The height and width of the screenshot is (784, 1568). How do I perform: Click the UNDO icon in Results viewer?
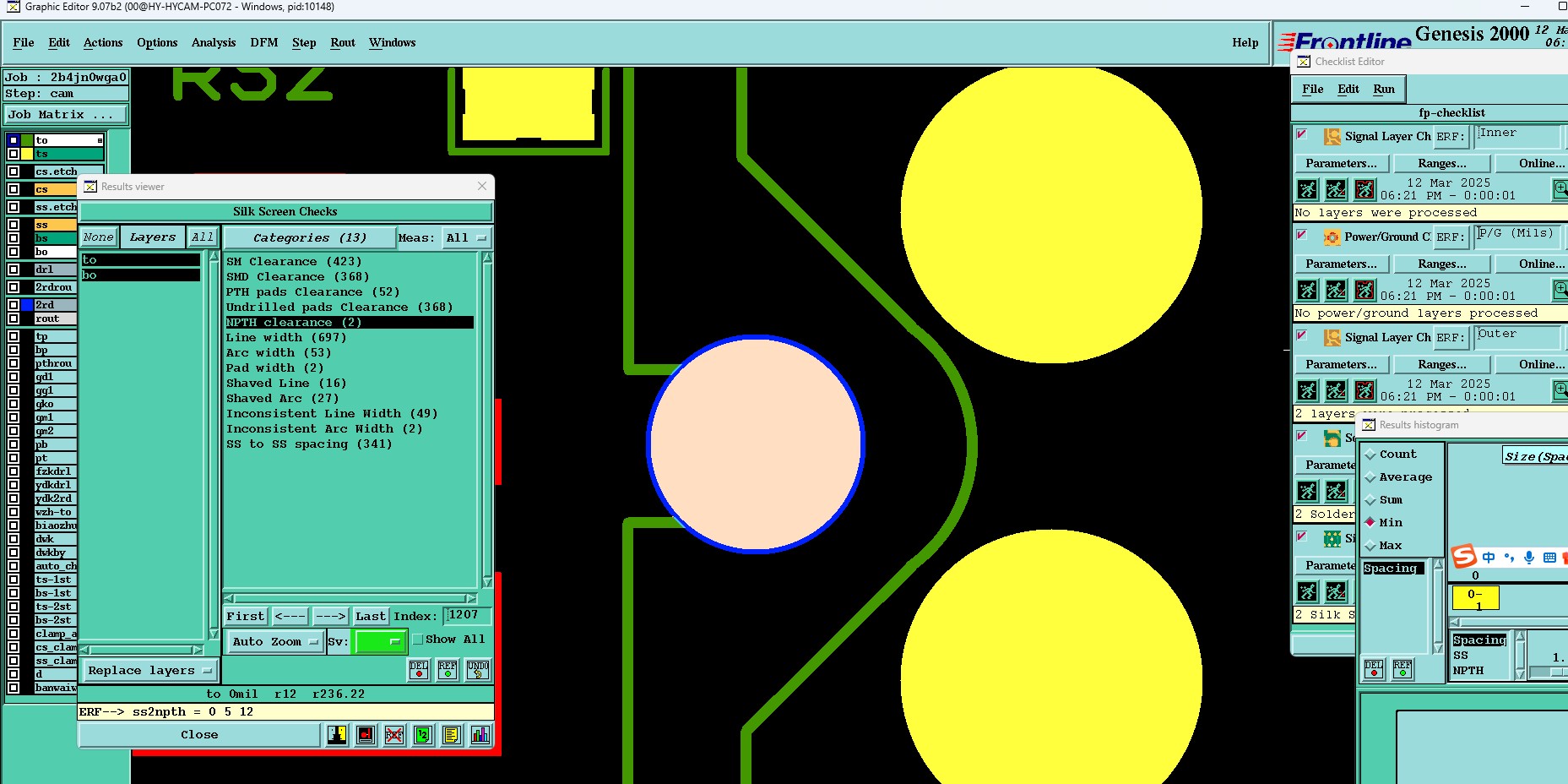(478, 670)
